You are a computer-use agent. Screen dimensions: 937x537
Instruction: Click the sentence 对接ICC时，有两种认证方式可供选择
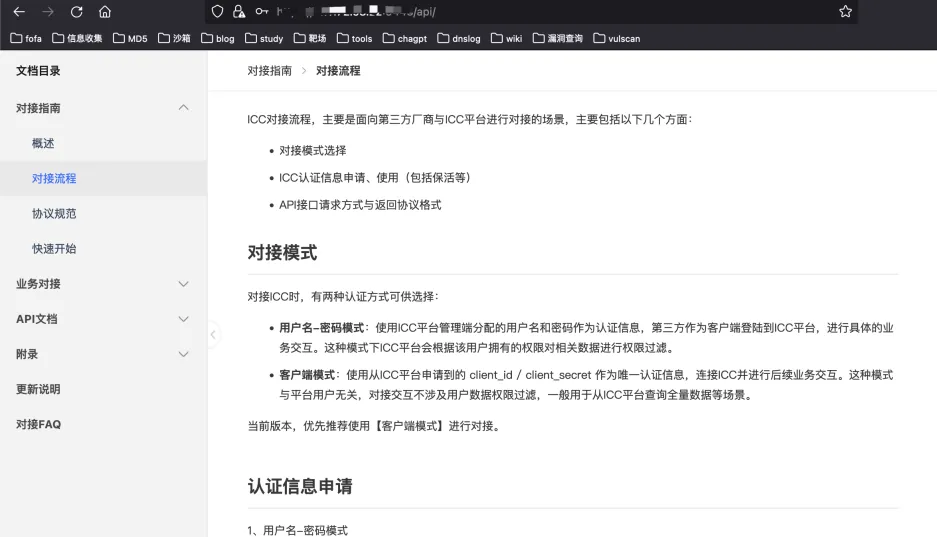click(344, 297)
